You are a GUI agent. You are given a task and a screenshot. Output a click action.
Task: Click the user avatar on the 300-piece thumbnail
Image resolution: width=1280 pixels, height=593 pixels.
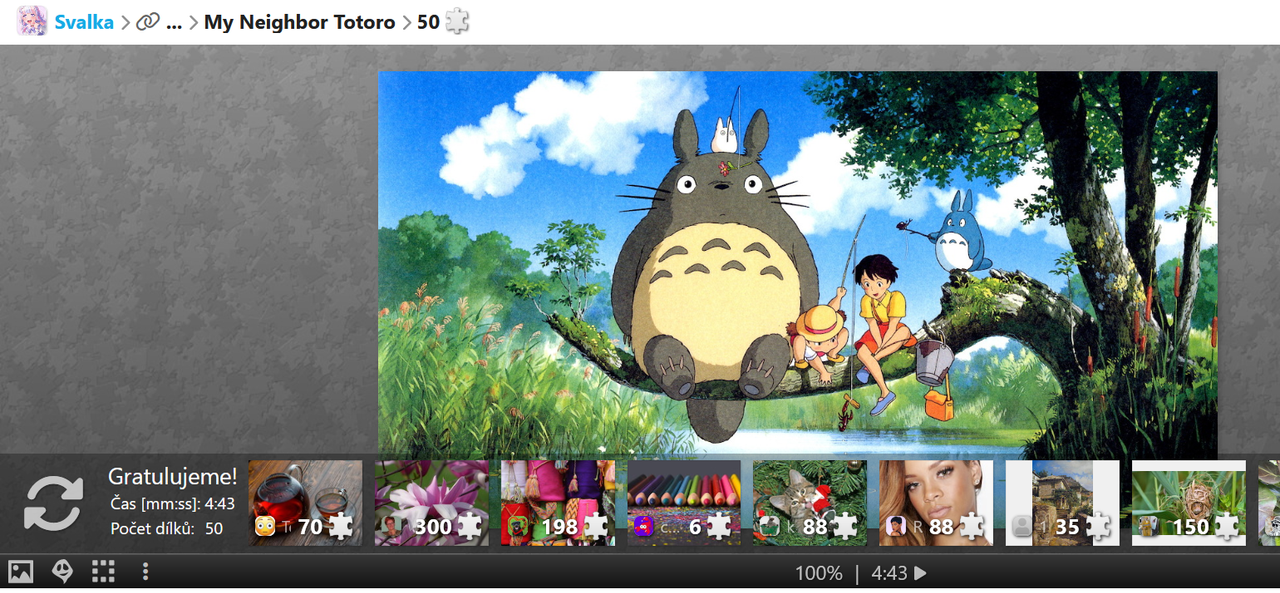pyautogui.click(x=391, y=526)
